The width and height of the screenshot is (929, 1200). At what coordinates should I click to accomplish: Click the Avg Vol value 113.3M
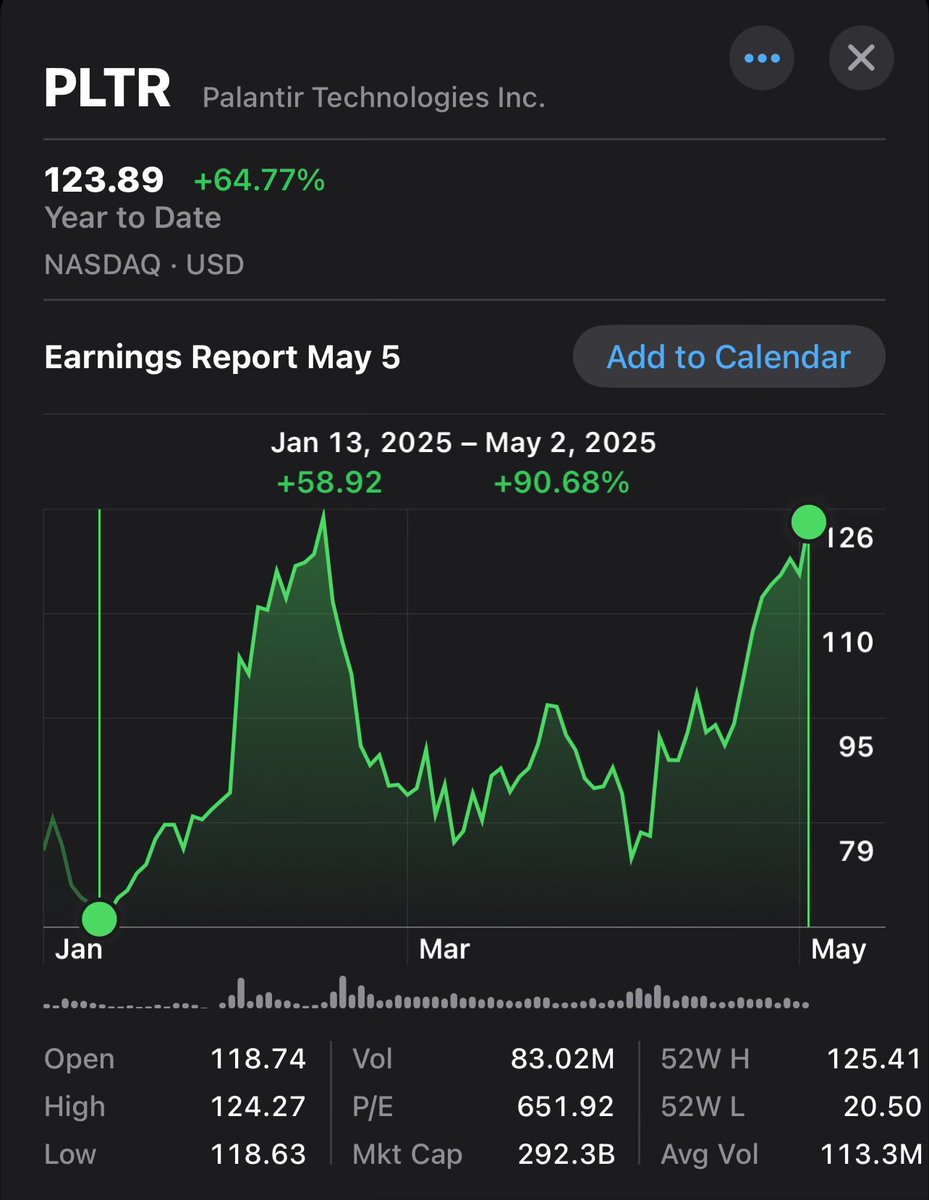[872, 1155]
